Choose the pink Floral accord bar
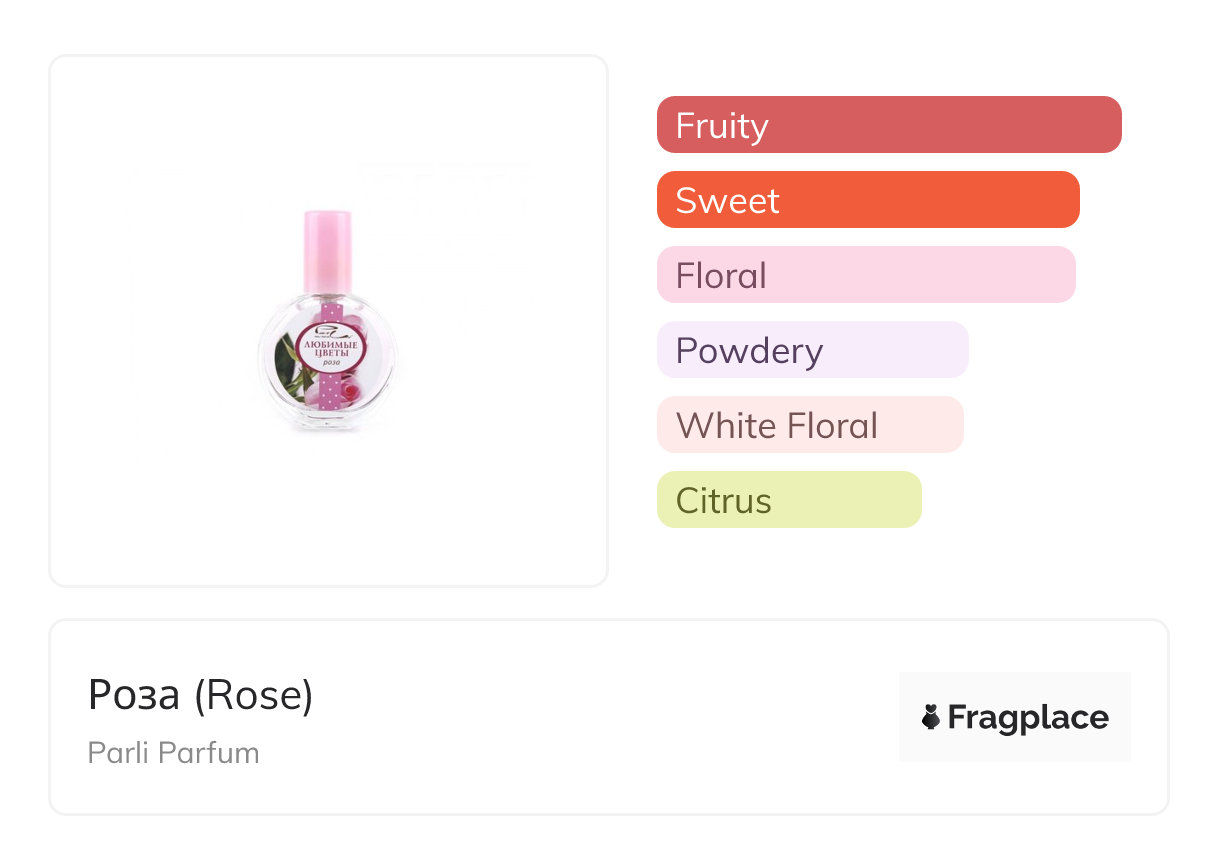Screen dimensions: 1218x864 [x=866, y=275]
